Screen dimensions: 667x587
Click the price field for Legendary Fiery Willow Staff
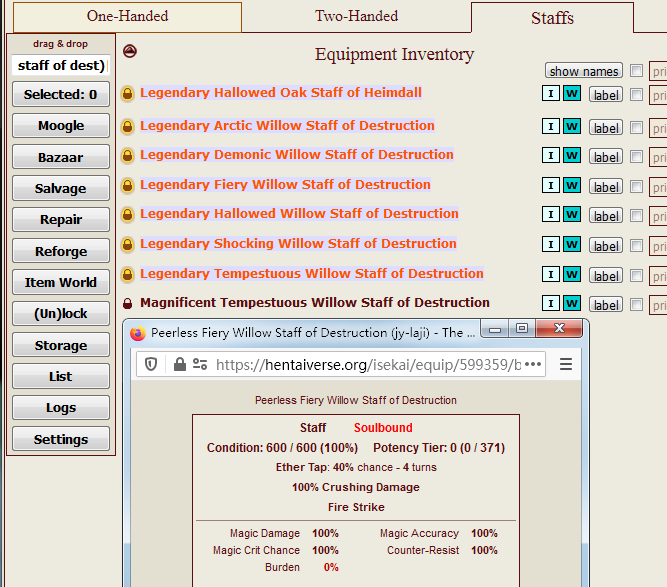coord(658,187)
